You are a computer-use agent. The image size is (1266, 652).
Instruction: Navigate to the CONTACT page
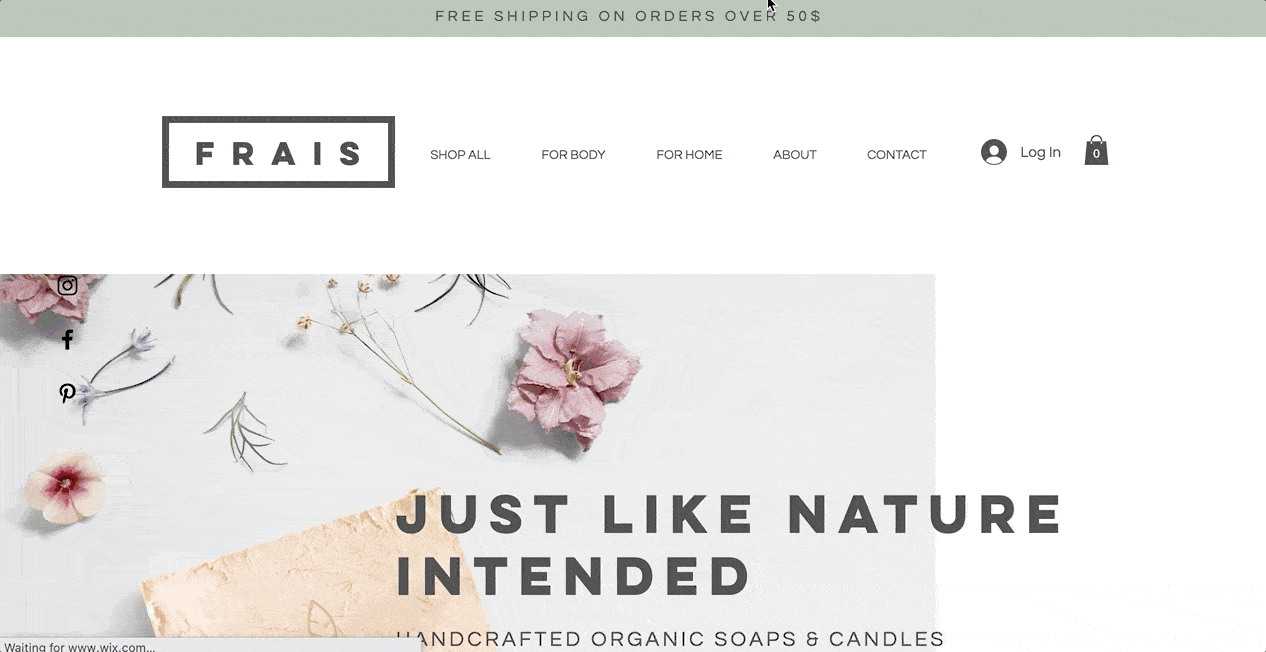click(897, 155)
